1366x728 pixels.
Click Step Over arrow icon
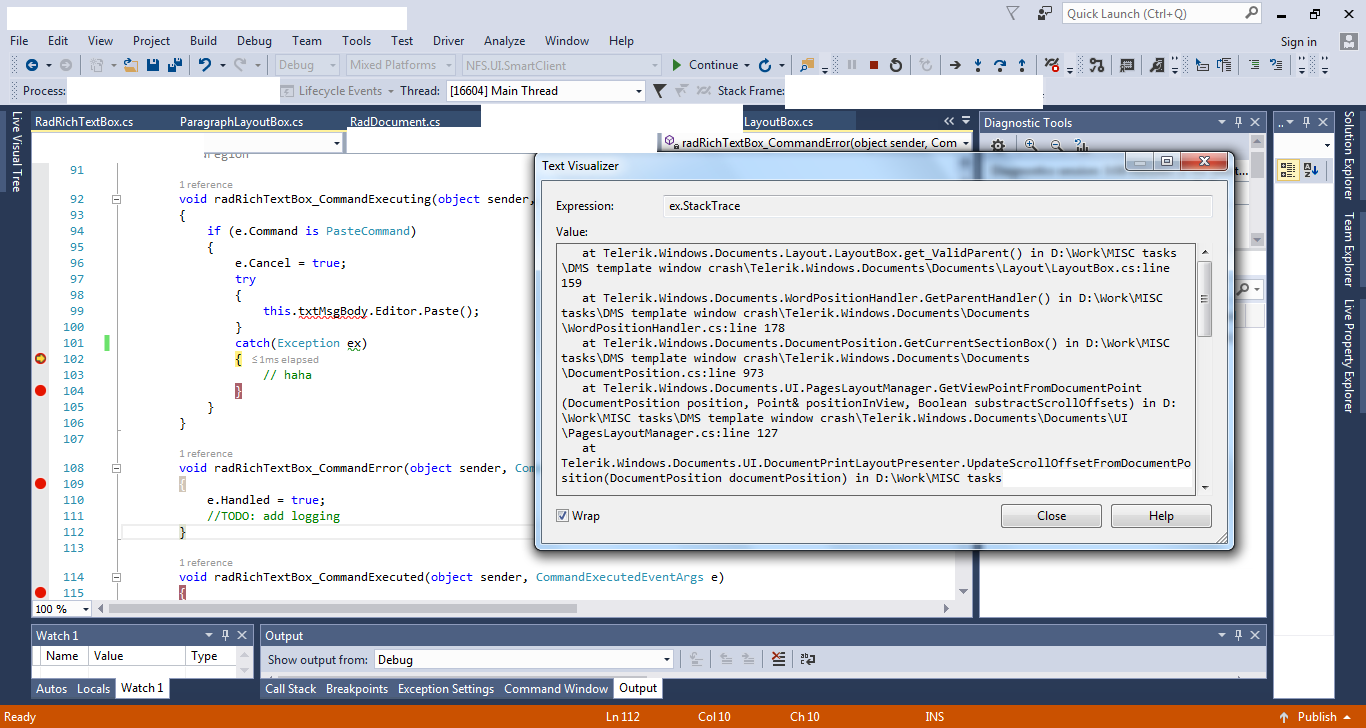tap(999, 65)
